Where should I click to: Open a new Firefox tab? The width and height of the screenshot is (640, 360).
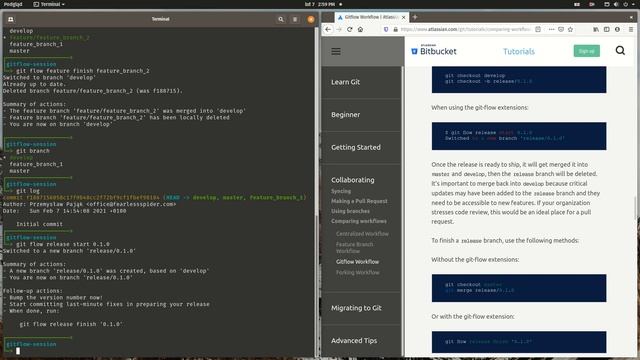tap(415, 17)
